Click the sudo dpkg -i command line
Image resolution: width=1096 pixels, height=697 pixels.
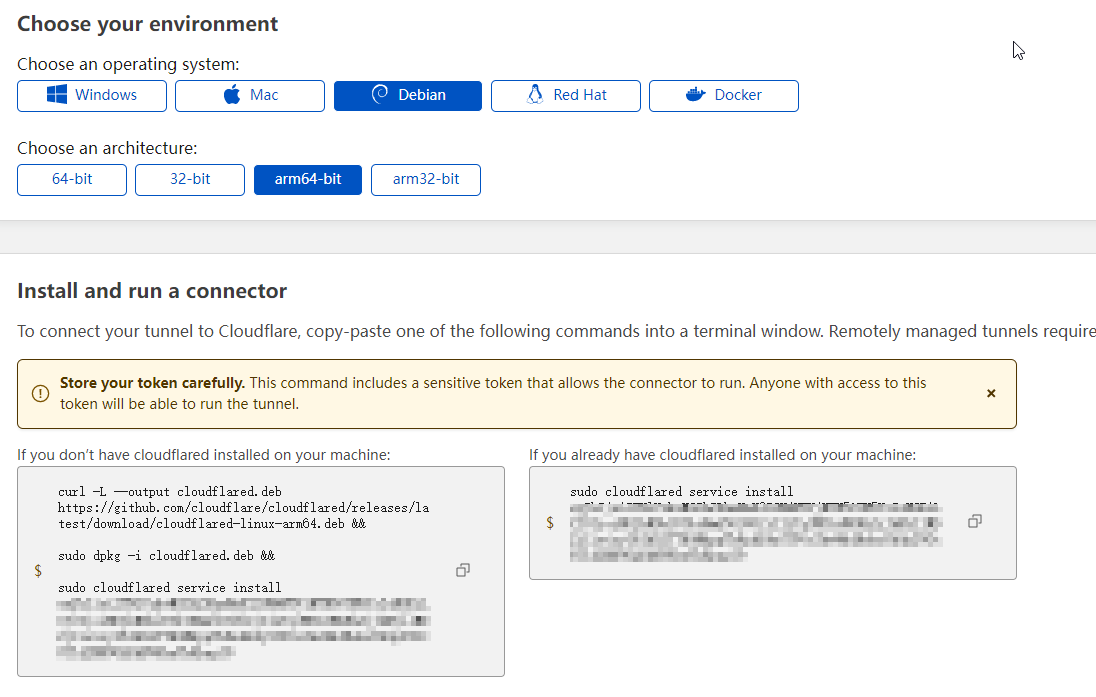(166, 555)
